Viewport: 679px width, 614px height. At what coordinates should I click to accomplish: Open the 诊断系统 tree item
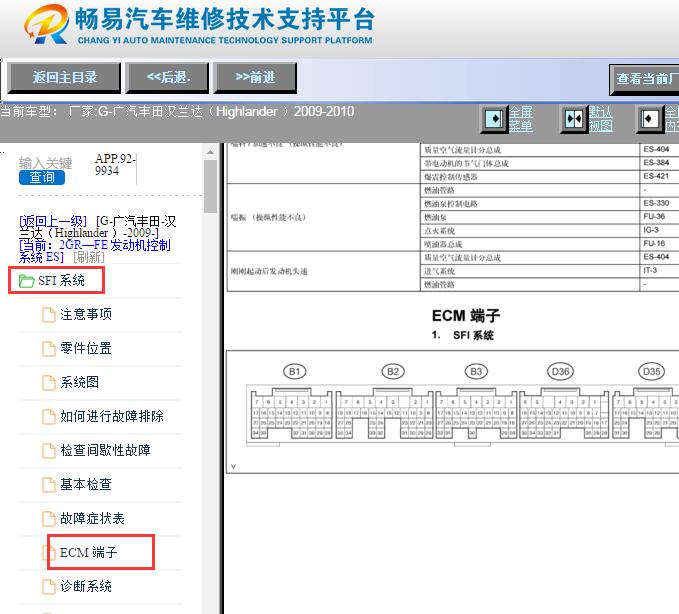pos(86,587)
